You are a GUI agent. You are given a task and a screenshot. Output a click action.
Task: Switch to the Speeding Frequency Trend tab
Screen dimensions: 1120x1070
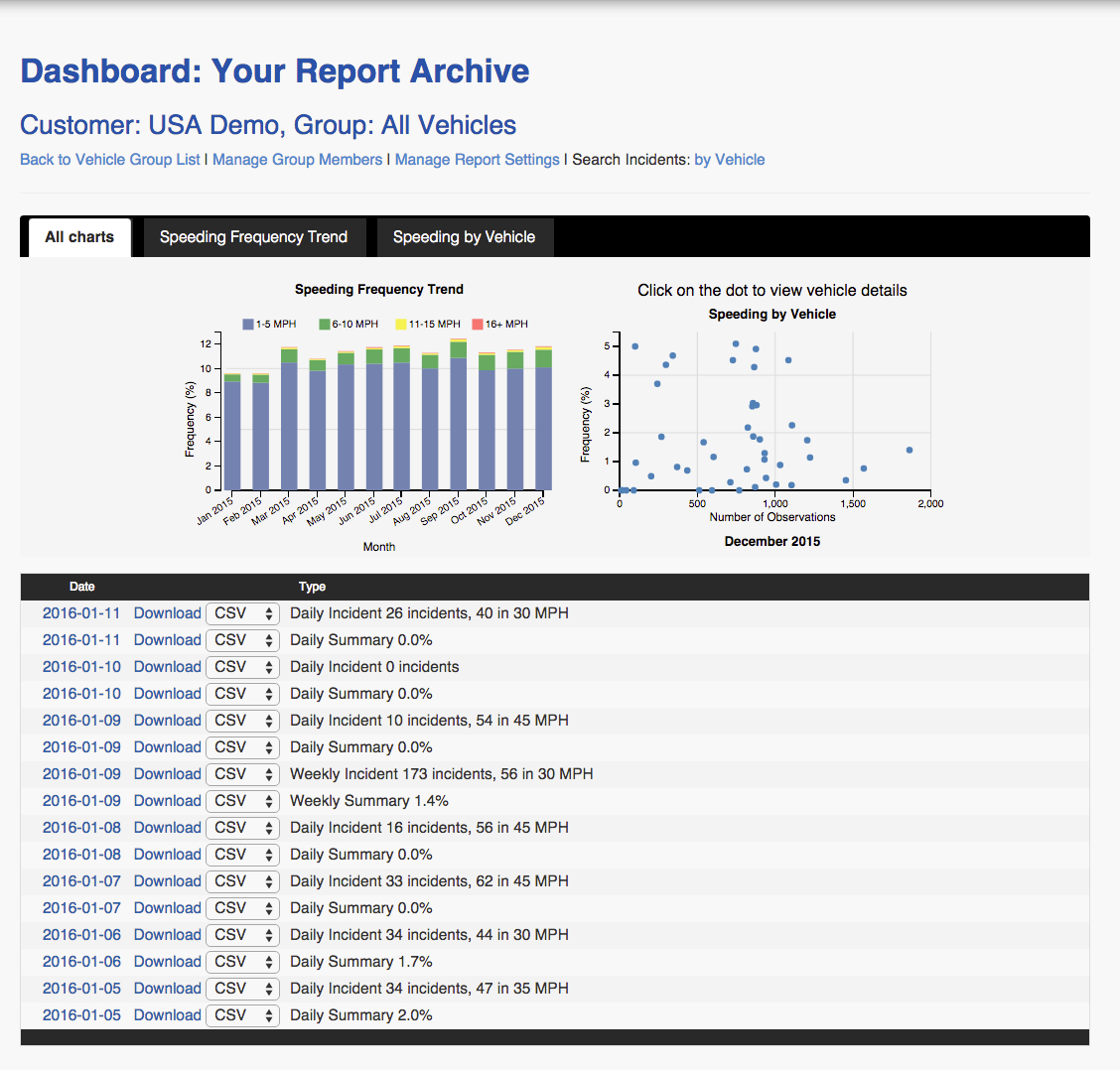click(x=253, y=237)
